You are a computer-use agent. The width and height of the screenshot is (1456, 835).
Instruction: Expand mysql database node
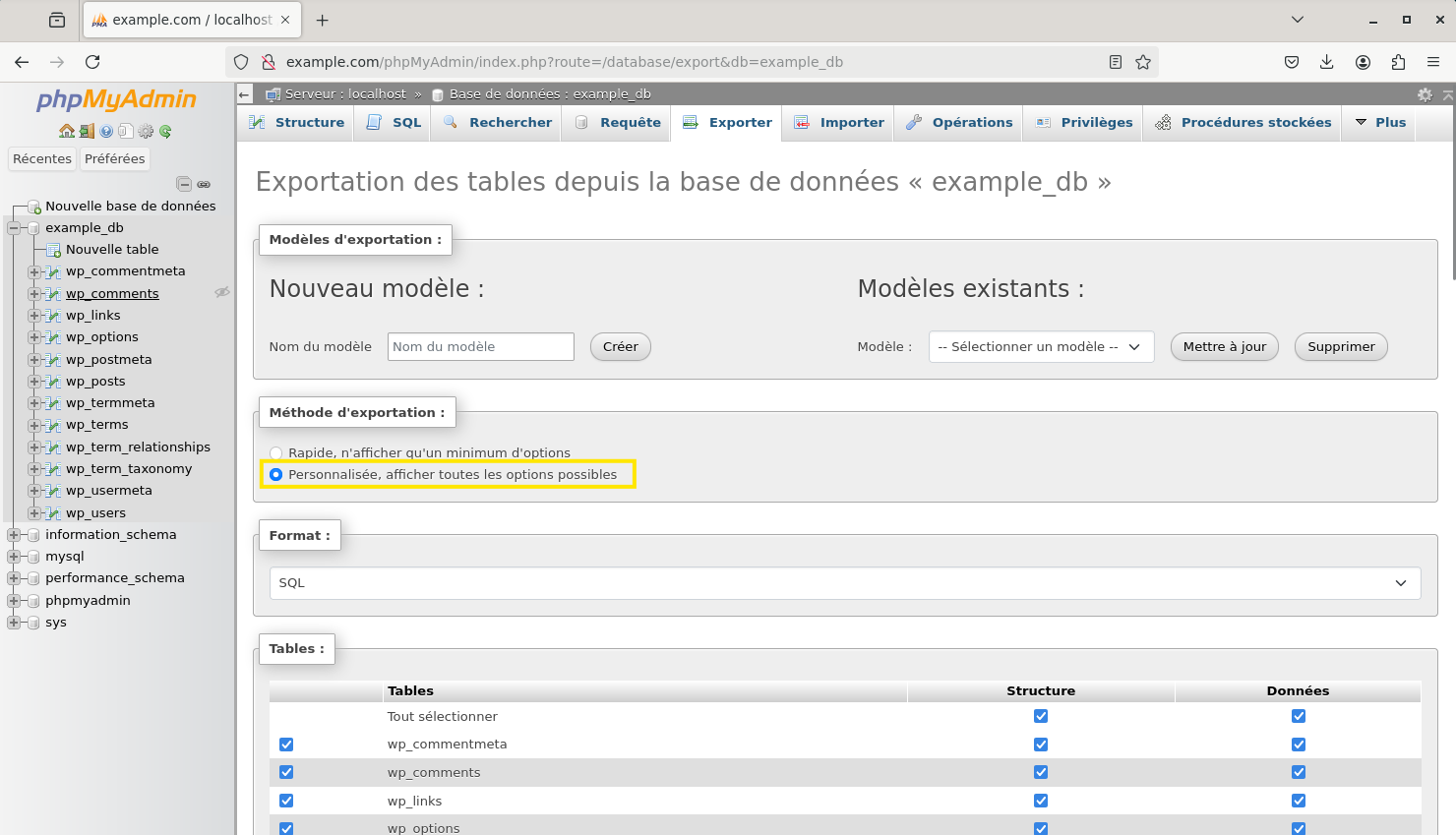(14, 557)
